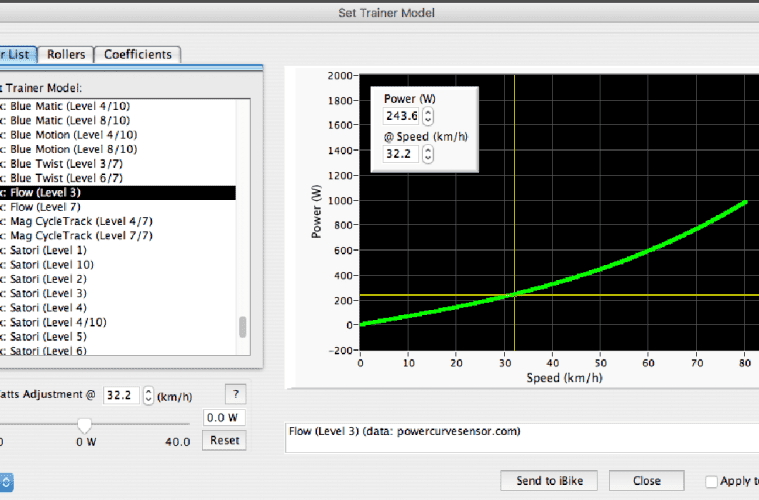Open help with the question mark button
This screenshot has height=500, width=759.
pyautogui.click(x=235, y=394)
